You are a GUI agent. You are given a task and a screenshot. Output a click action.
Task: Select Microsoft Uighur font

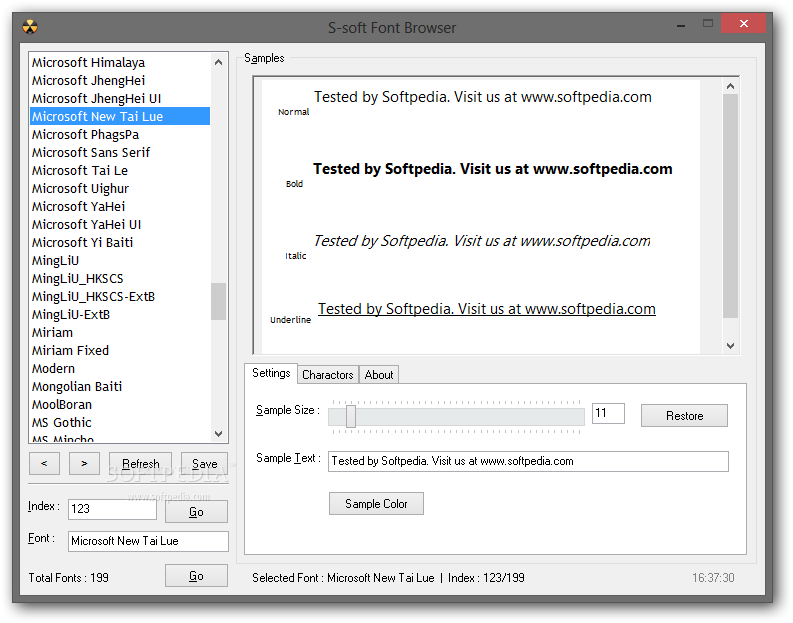pos(120,189)
